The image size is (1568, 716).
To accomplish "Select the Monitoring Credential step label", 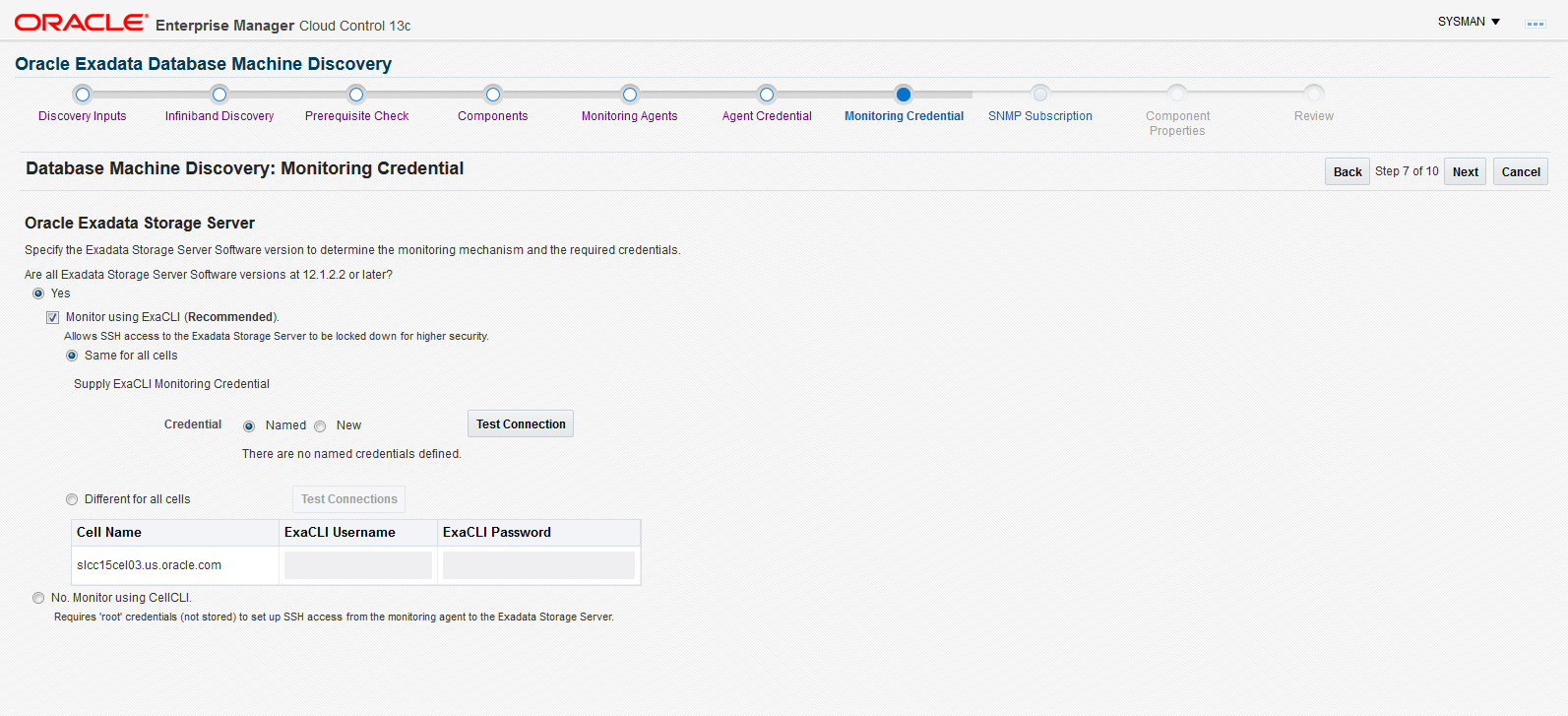I will click(x=904, y=116).
